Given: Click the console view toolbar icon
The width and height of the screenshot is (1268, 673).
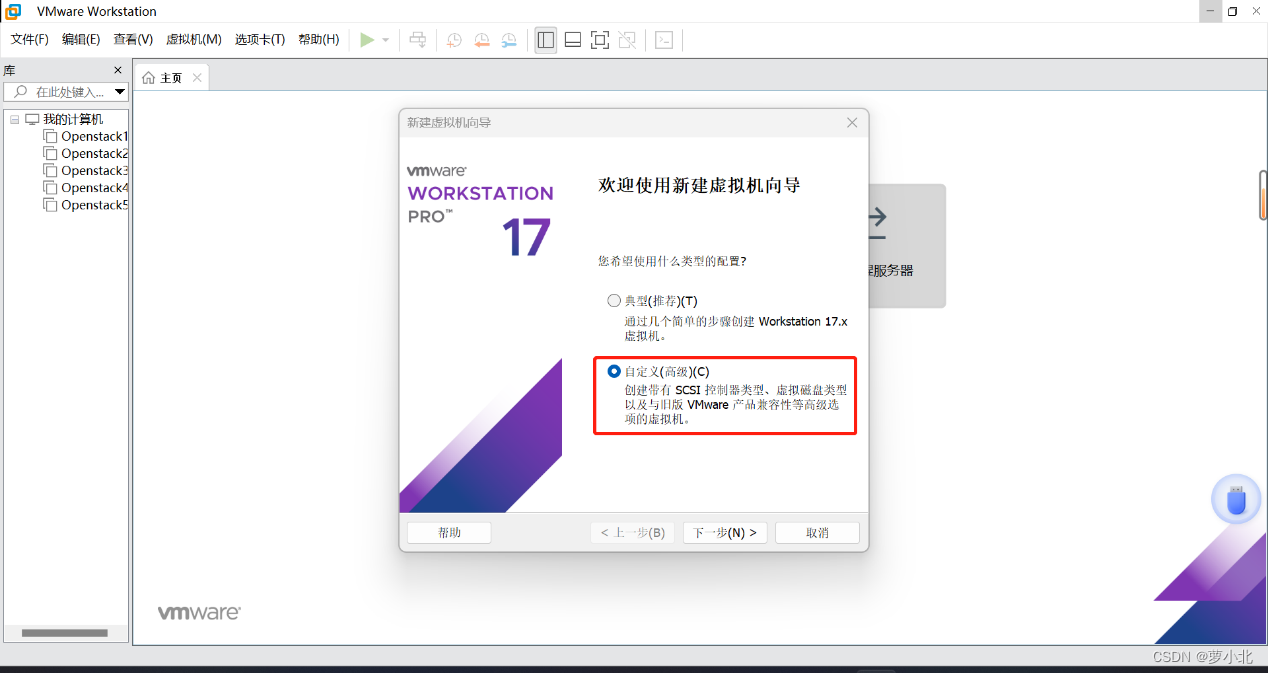Looking at the screenshot, I should (664, 40).
